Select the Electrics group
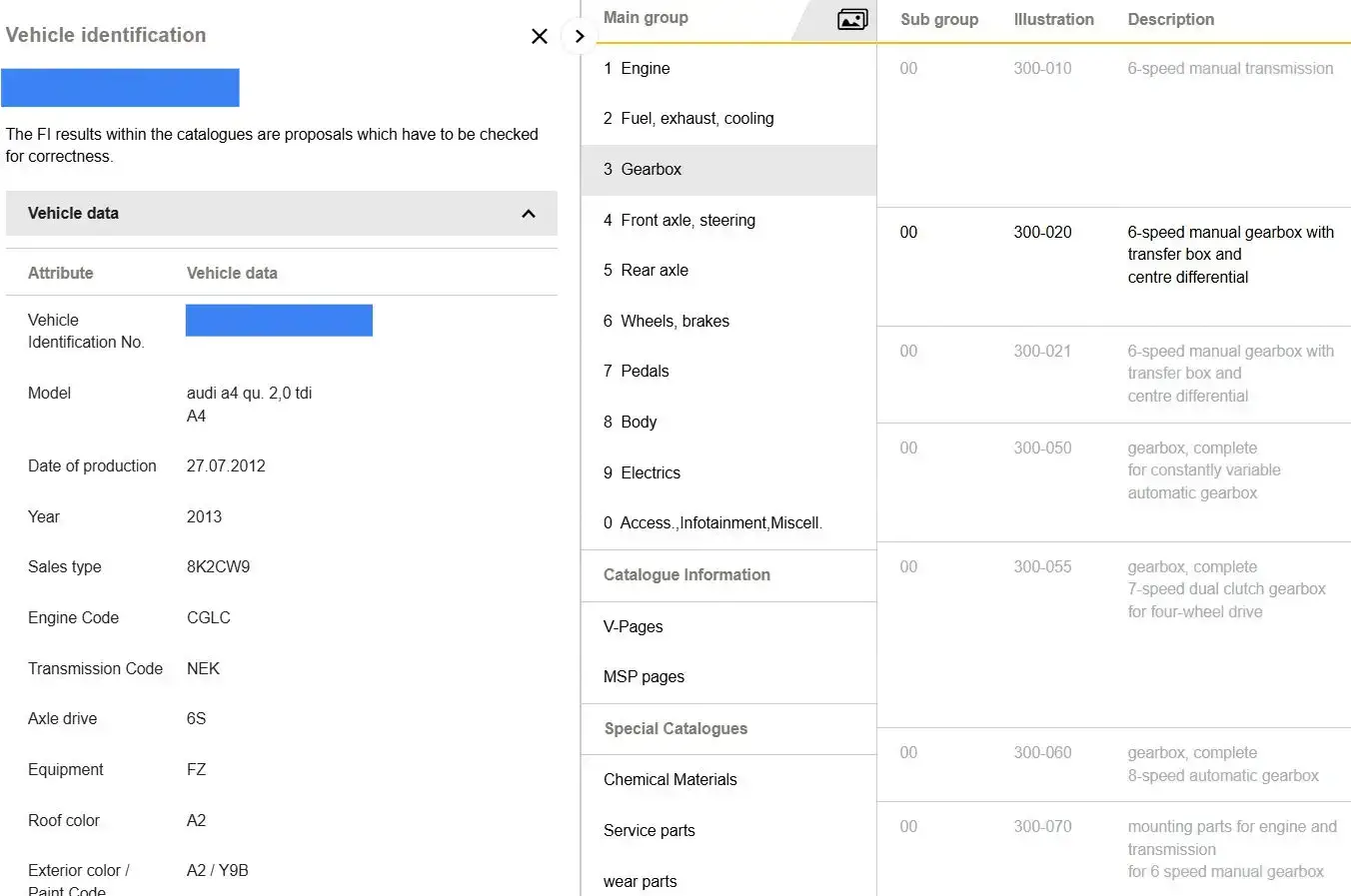The width and height of the screenshot is (1351, 896). (x=728, y=473)
